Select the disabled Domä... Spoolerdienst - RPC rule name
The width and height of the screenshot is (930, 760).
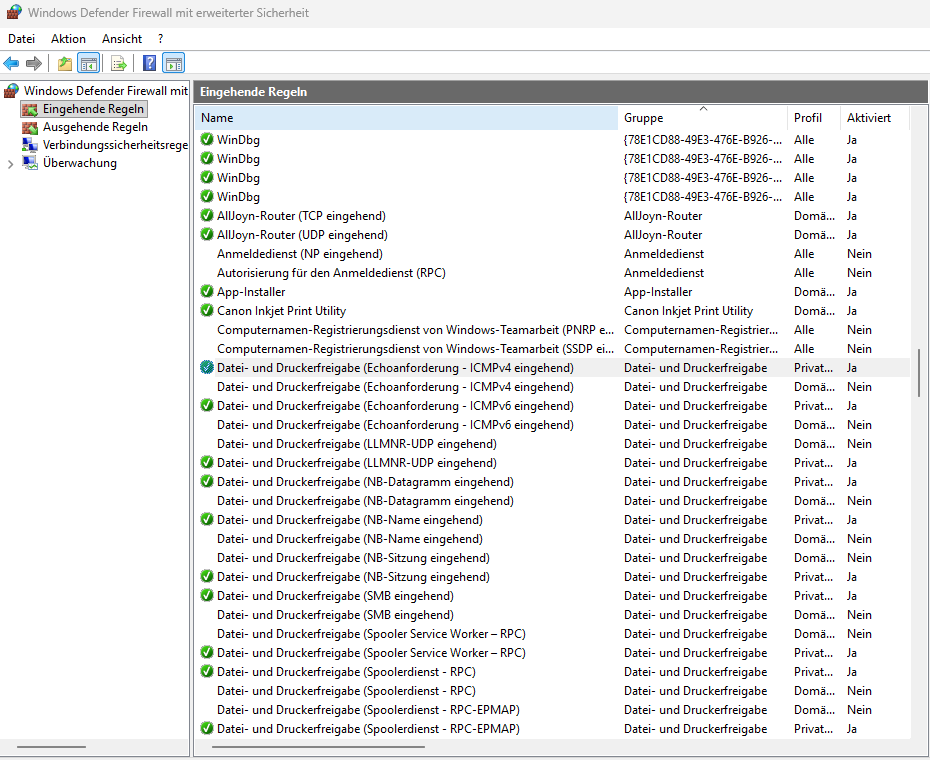(346, 691)
